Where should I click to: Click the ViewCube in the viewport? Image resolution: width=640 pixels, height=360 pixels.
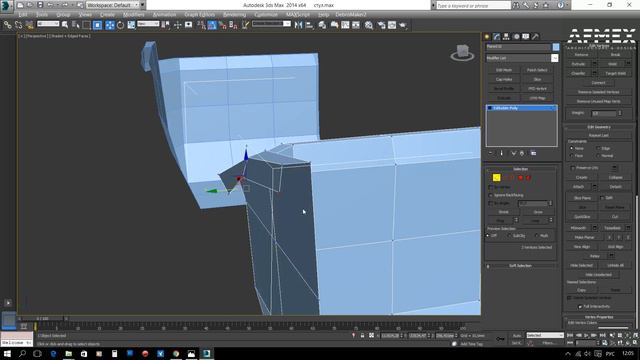tap(462, 52)
